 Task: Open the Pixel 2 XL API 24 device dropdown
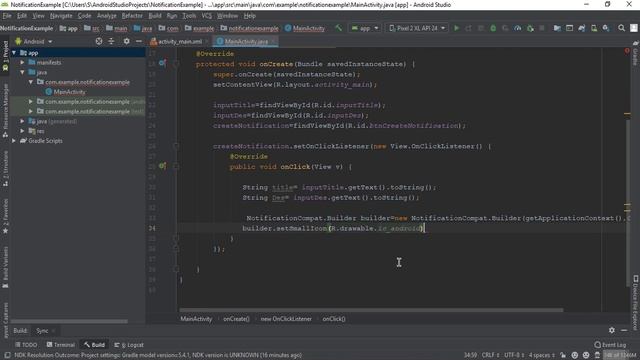pos(417,28)
